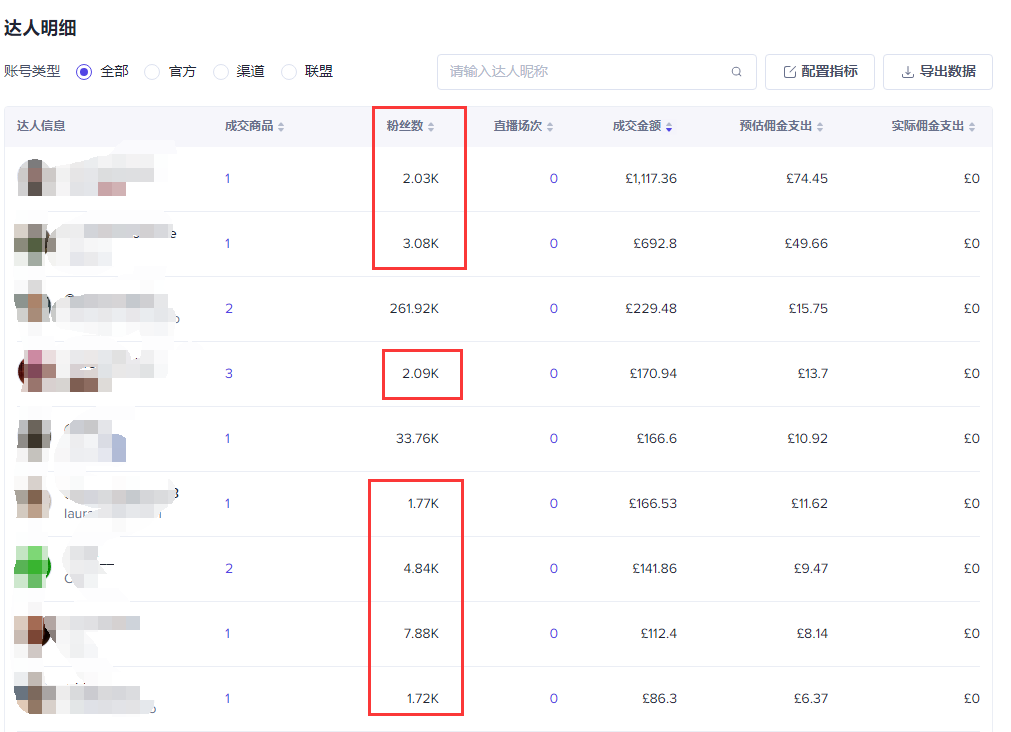Viewport: 1011px width, 732px height.
Task: Sort by 成交商品 column arrows
Action: (281, 127)
